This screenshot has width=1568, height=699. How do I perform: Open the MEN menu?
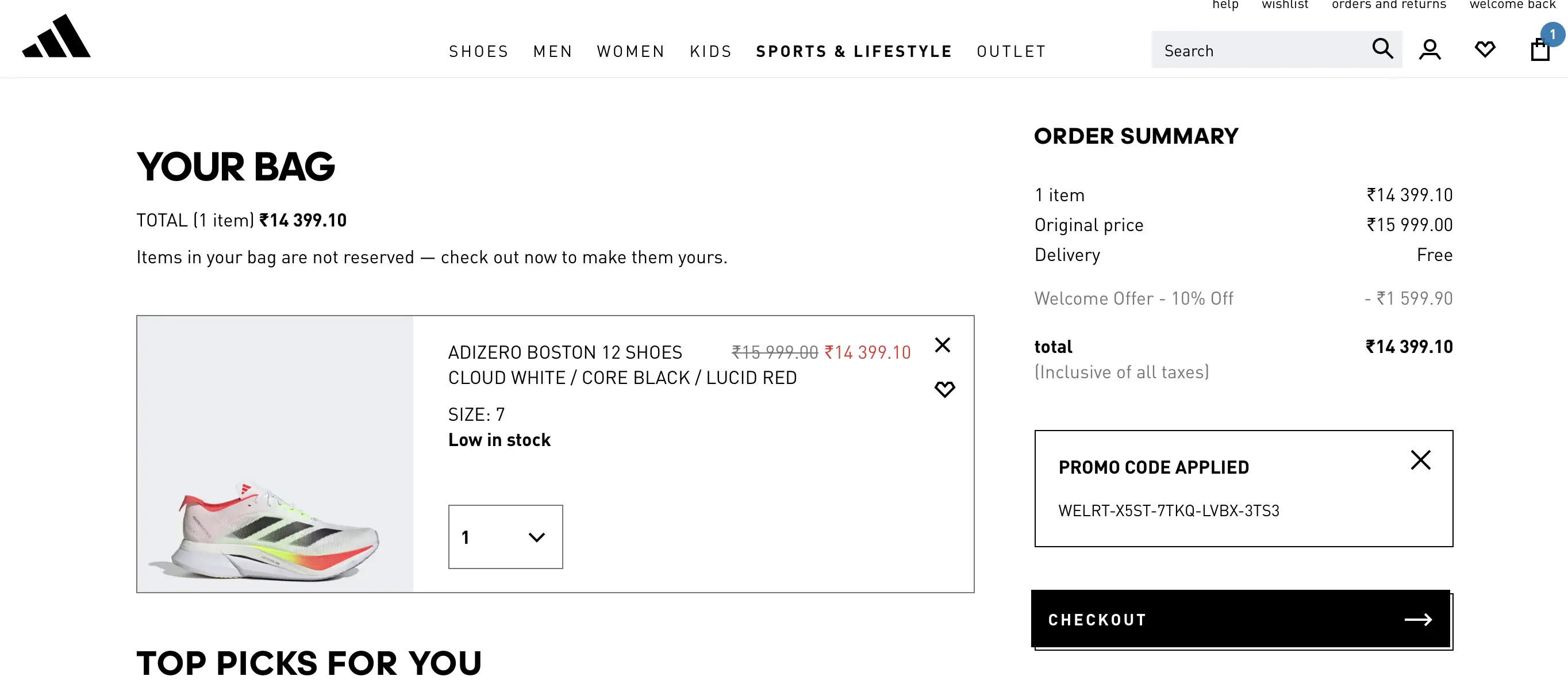553,52
